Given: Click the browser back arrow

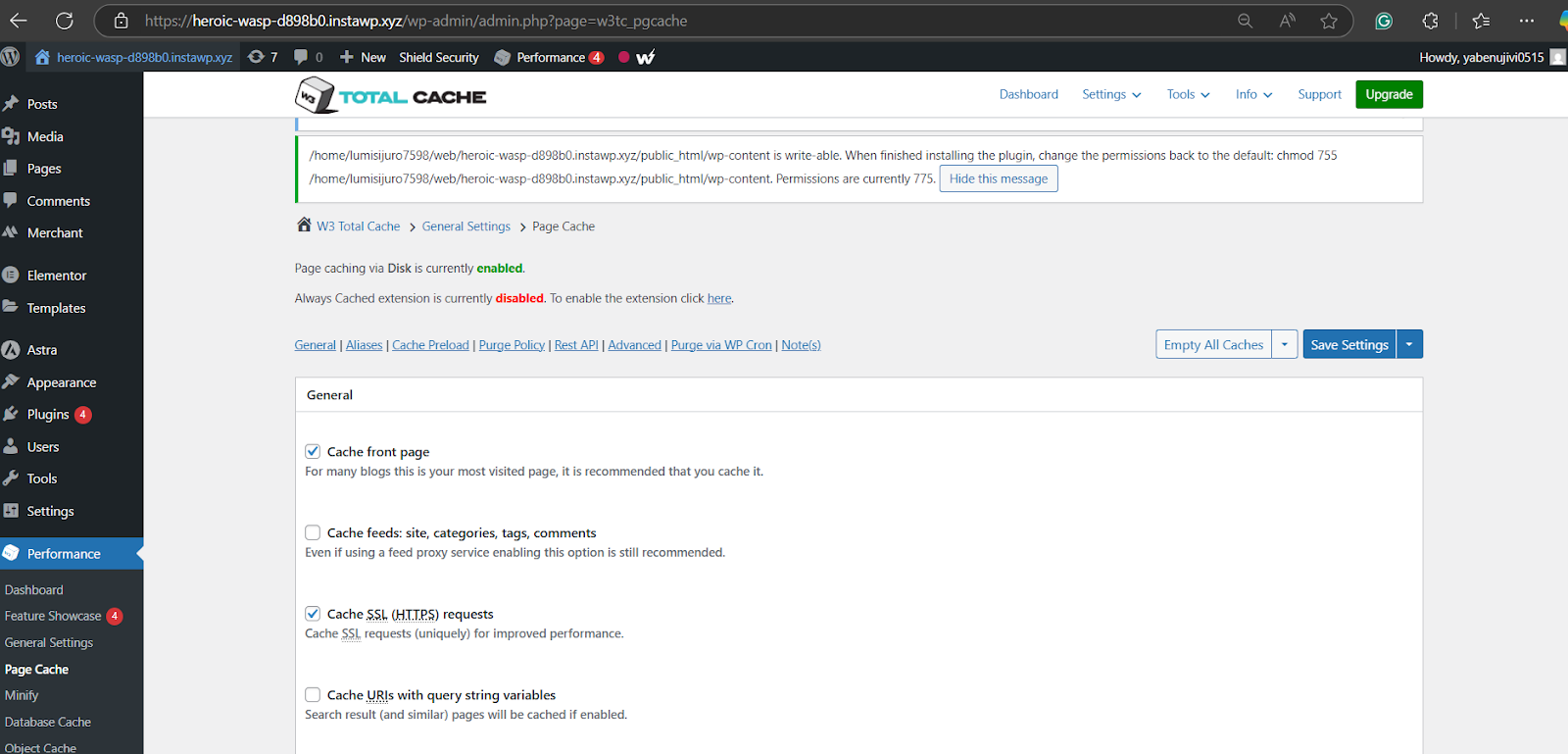Looking at the screenshot, I should 18,21.
